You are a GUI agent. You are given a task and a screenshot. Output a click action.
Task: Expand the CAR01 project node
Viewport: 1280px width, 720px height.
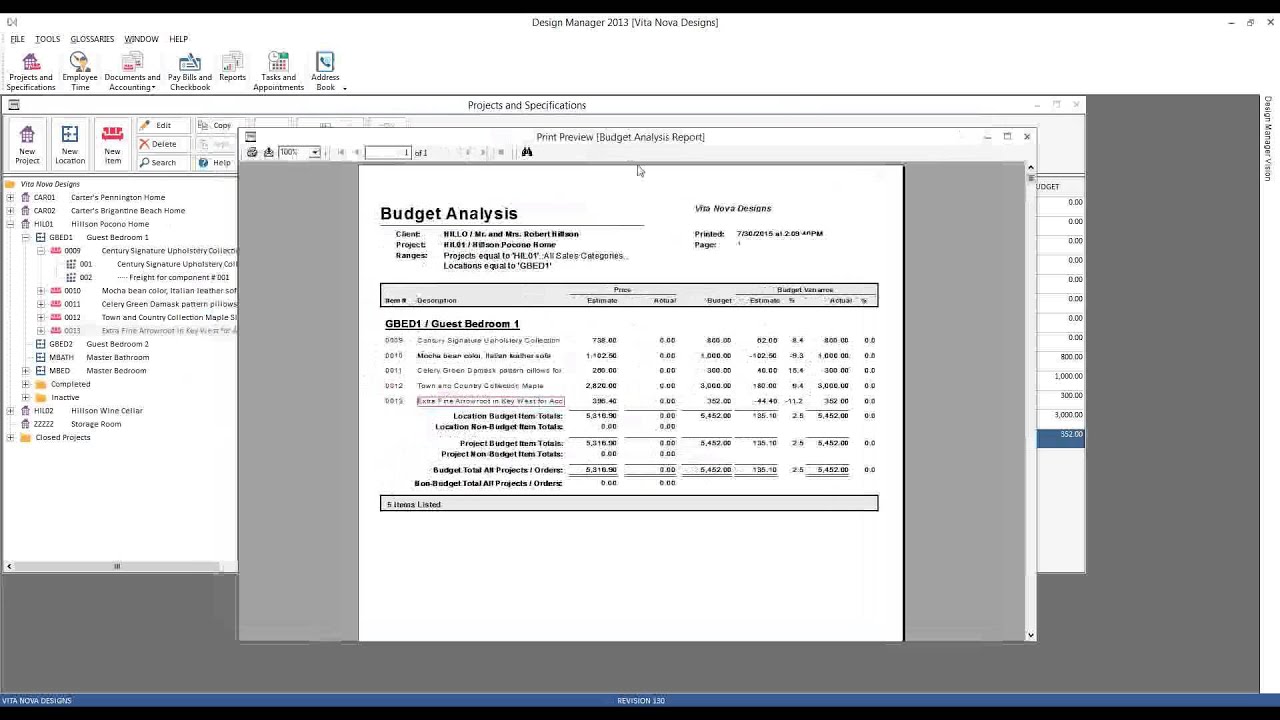click(10, 197)
